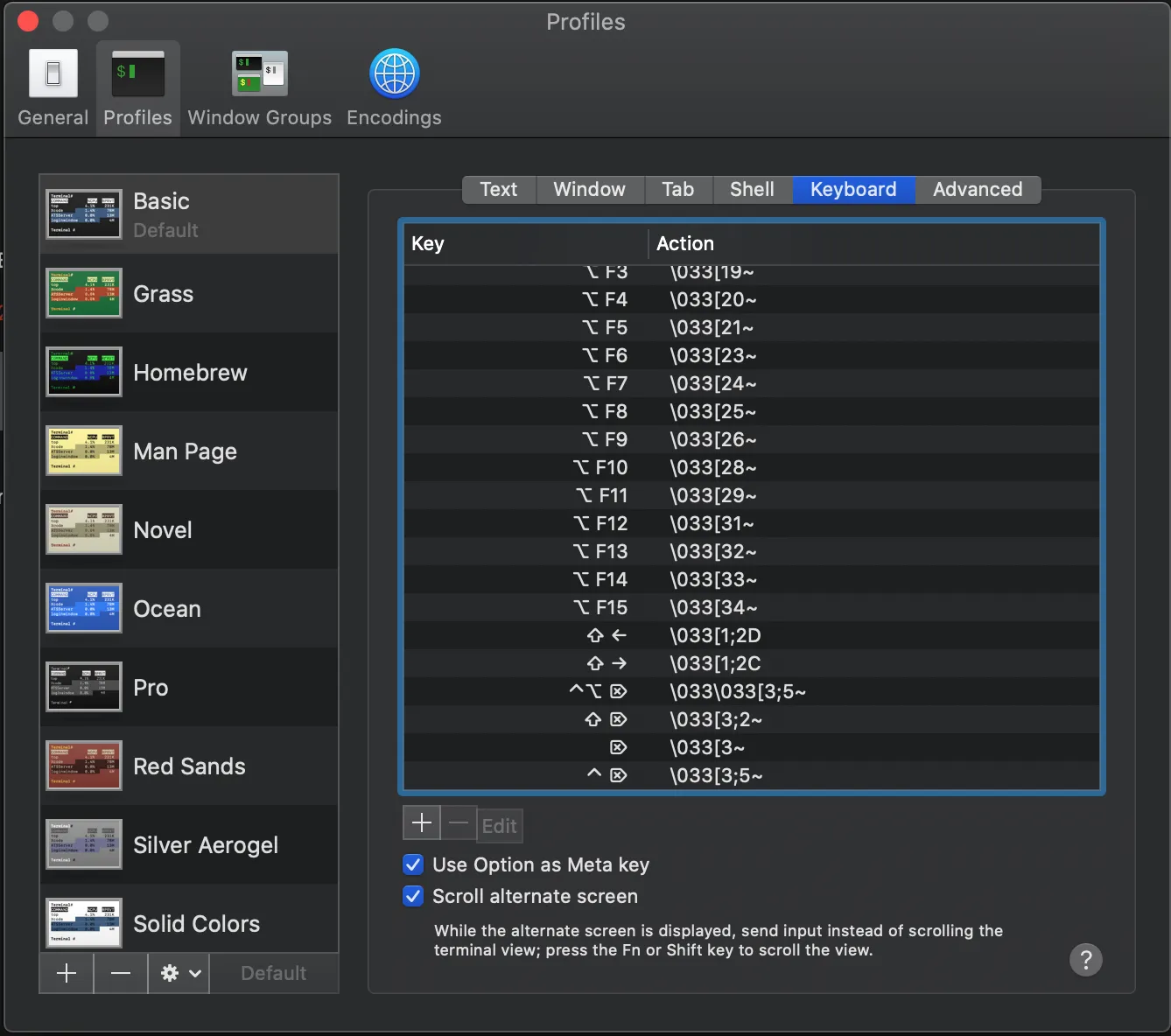Select the Option F5 key row
Viewport: 1171px width, 1036px height.
coord(752,327)
